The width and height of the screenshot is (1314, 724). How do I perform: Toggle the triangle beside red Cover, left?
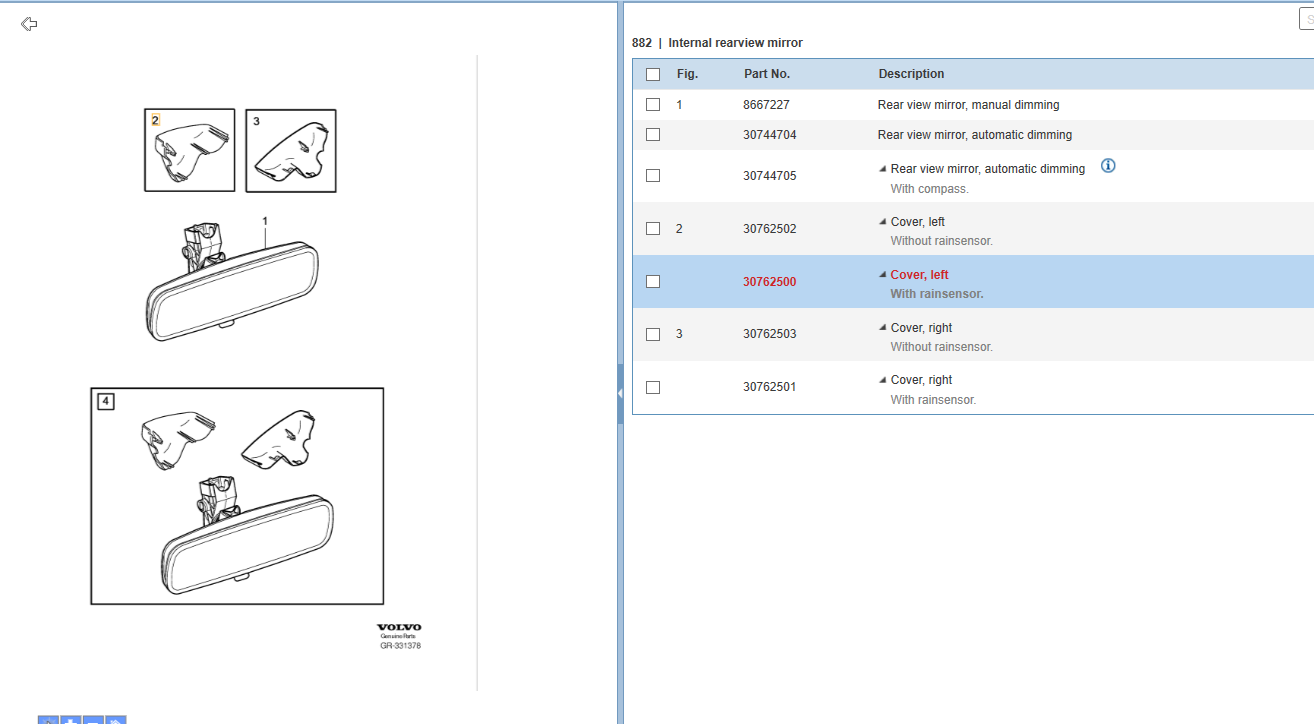[x=882, y=275]
